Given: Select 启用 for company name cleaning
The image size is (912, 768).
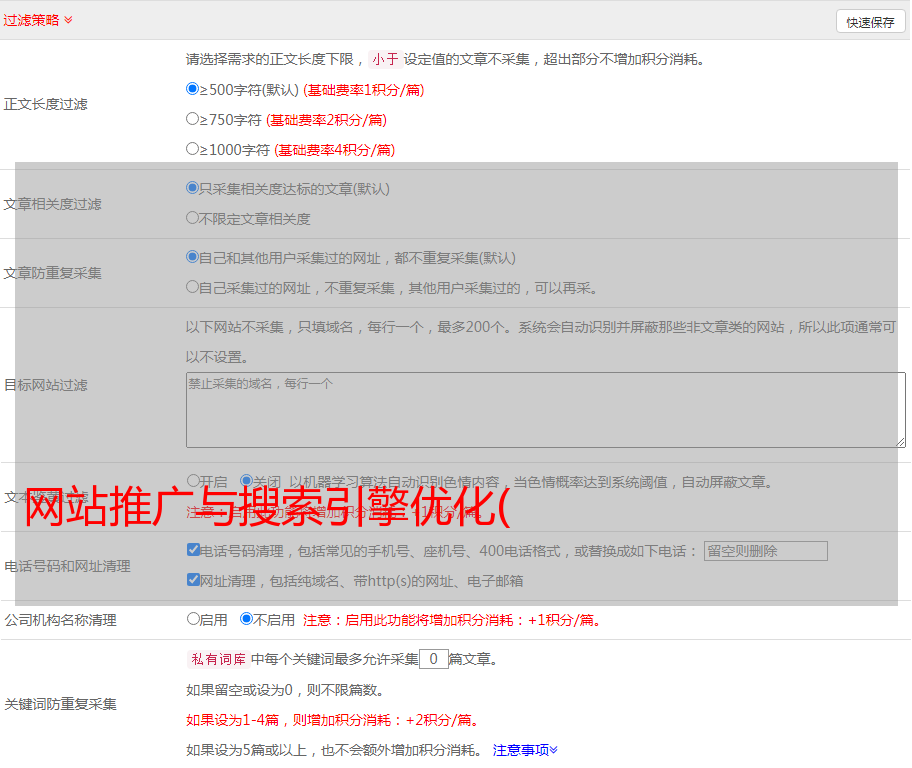Looking at the screenshot, I should pyautogui.click(x=194, y=619).
